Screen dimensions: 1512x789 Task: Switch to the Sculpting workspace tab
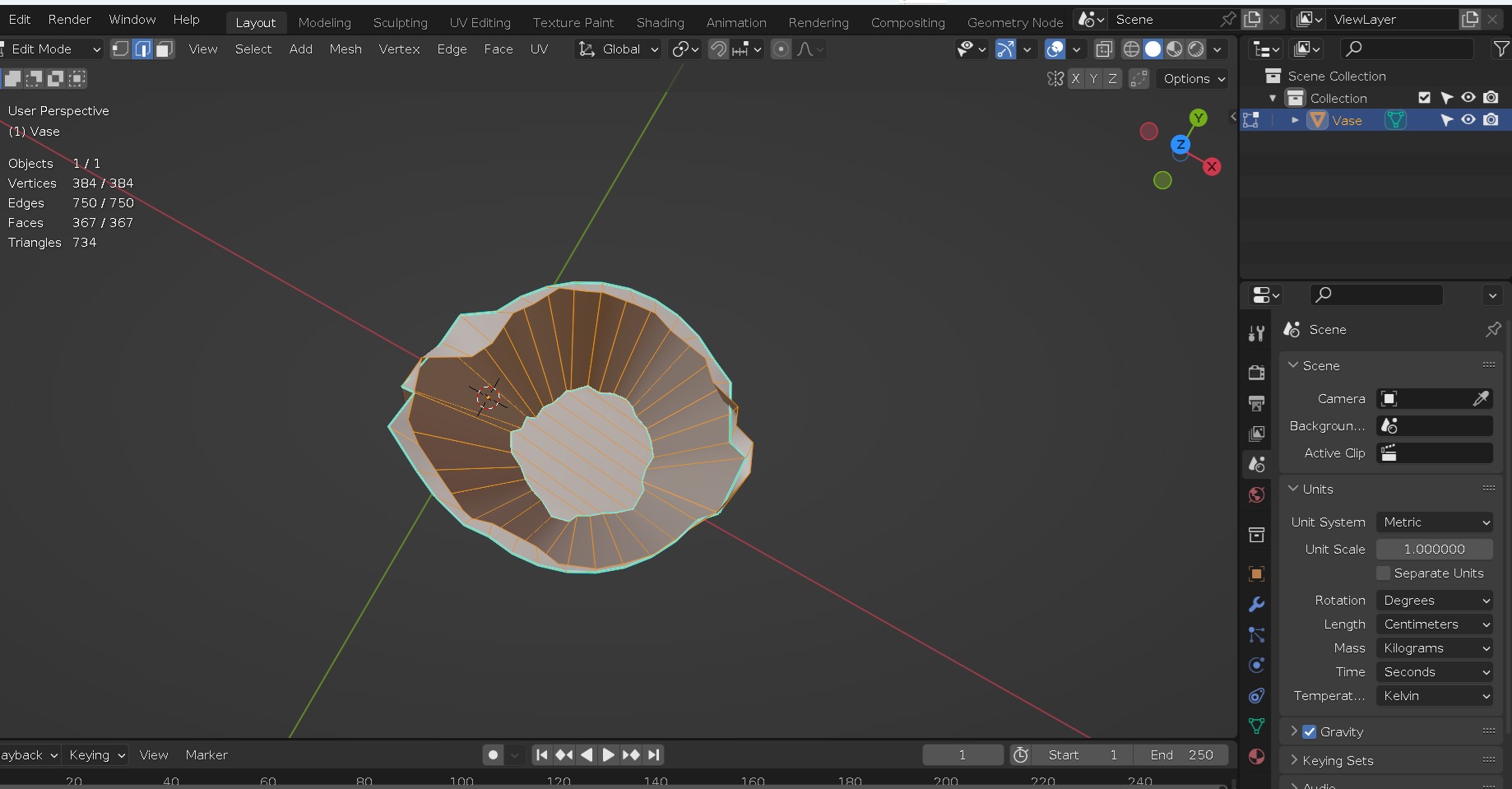coord(400,22)
